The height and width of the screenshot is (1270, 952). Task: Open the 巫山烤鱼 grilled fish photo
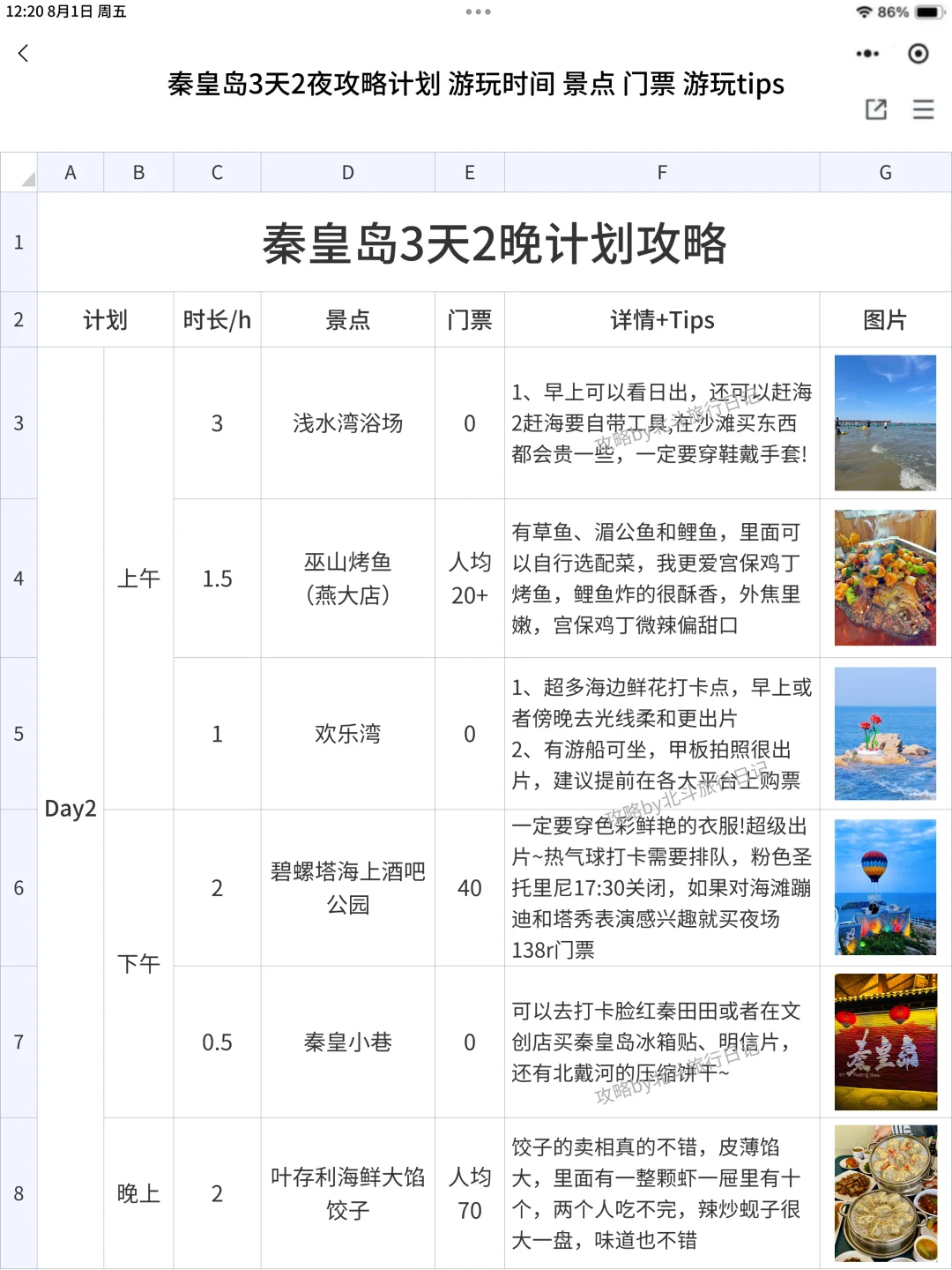point(885,578)
